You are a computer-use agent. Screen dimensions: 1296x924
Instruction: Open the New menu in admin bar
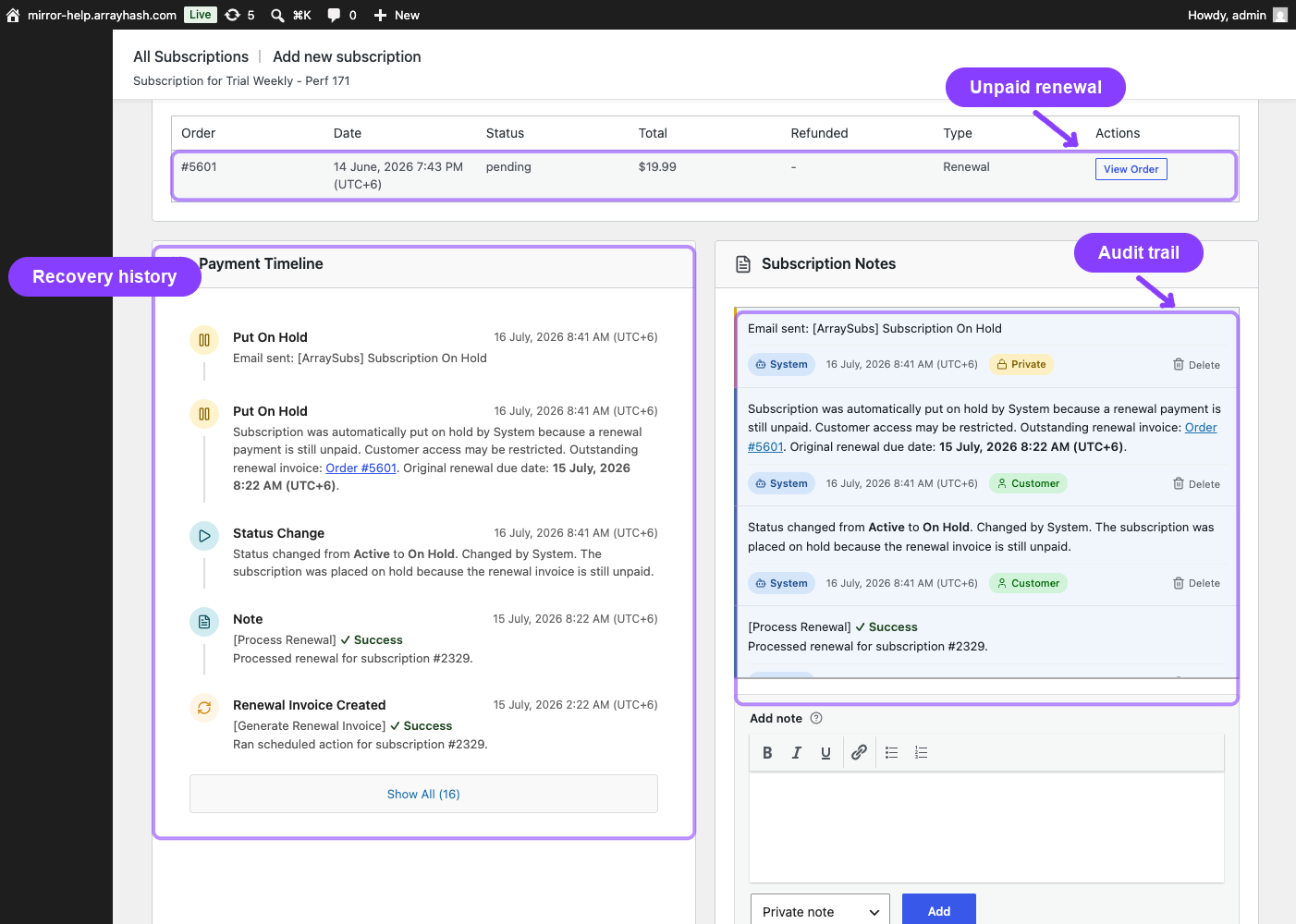coord(397,15)
